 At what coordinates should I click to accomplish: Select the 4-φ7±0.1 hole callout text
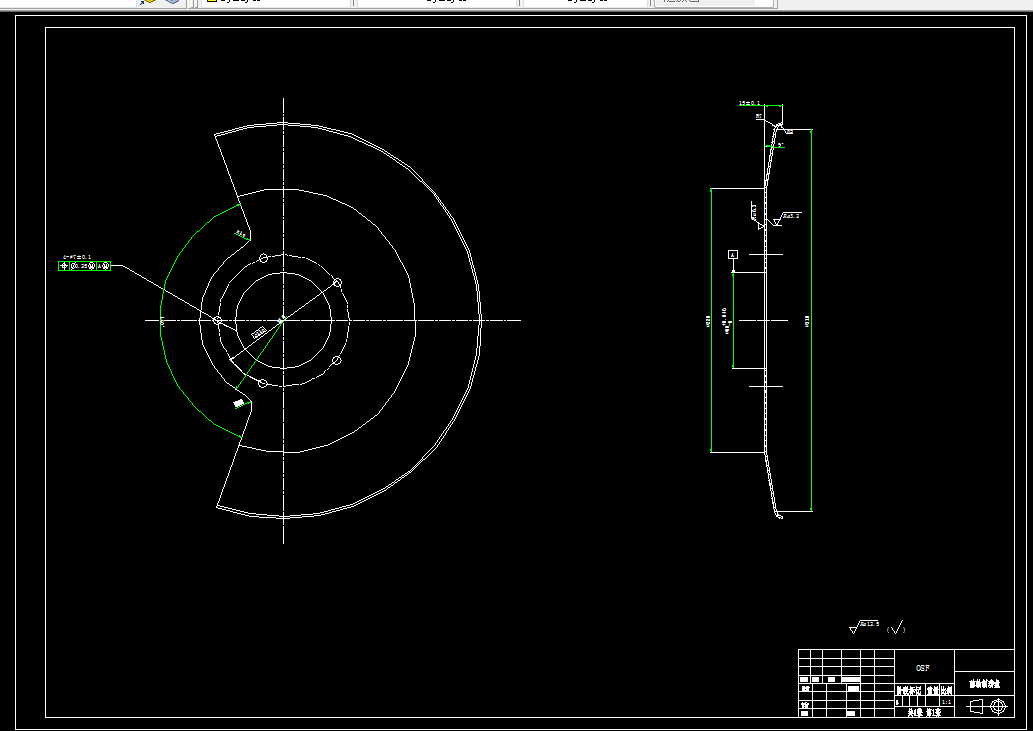click(77, 257)
